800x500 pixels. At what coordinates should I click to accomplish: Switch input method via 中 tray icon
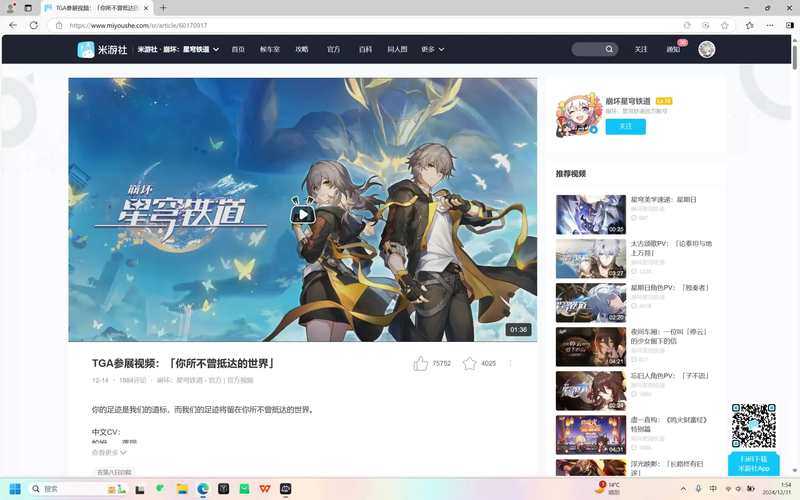pos(713,489)
